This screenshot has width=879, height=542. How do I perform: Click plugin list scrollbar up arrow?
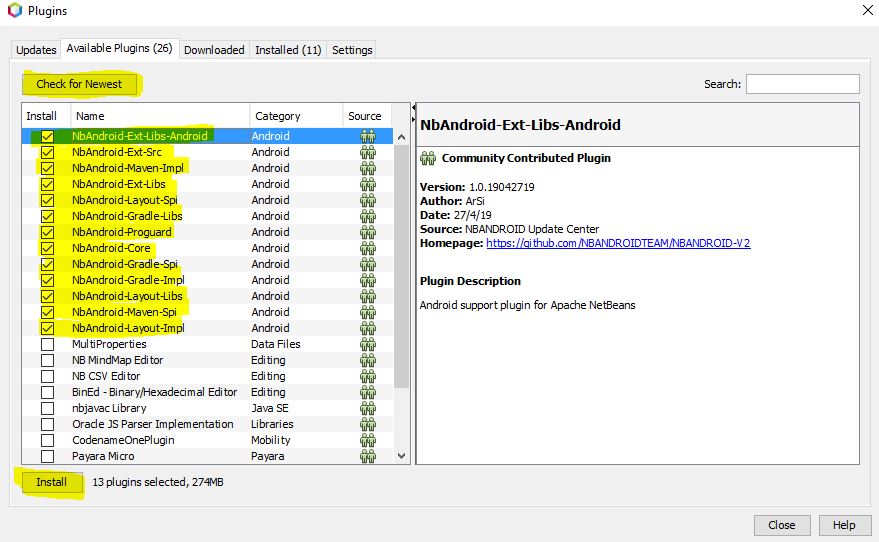point(401,137)
